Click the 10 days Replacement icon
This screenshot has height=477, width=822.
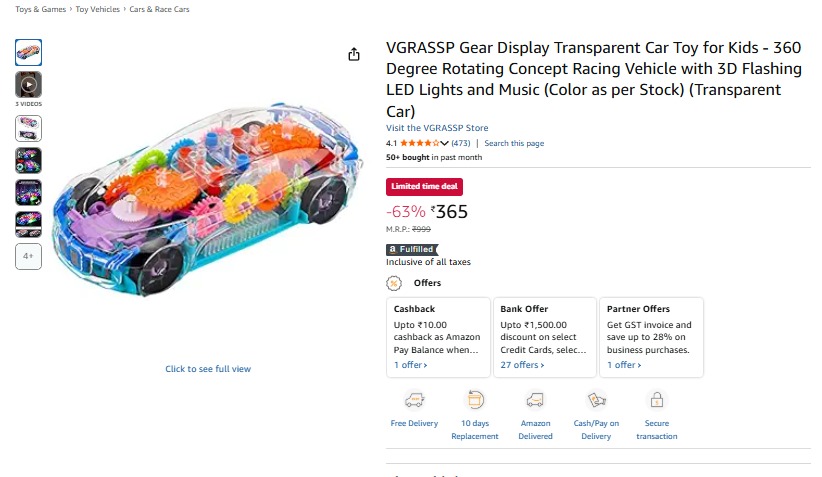coord(475,401)
